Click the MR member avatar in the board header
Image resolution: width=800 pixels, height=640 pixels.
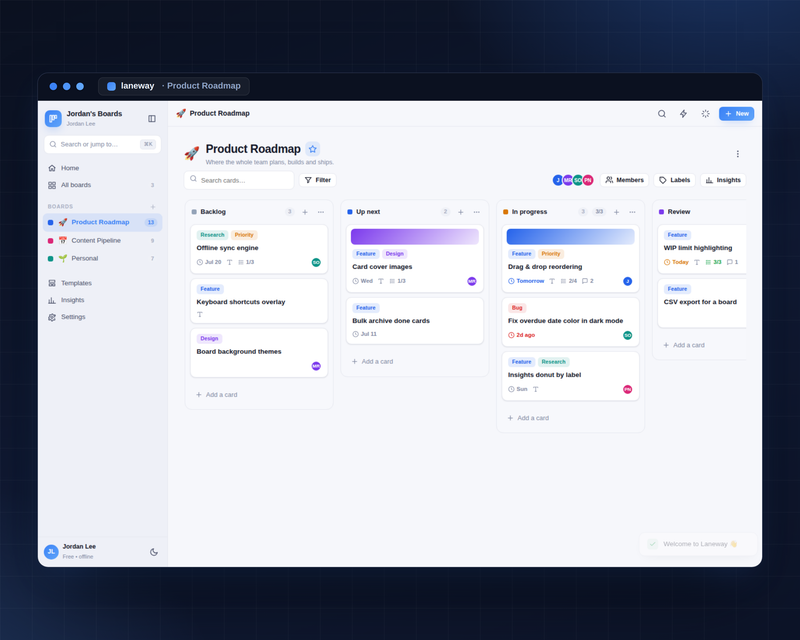coord(568,180)
